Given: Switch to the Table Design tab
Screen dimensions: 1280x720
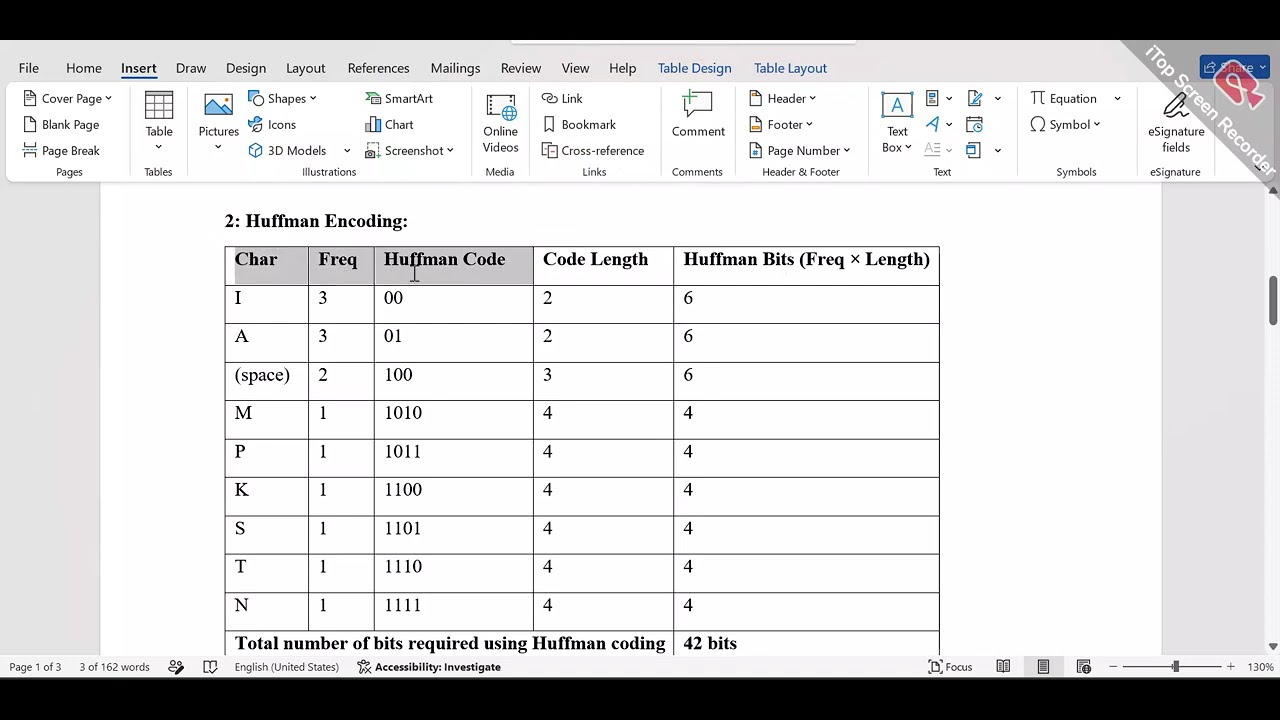Looking at the screenshot, I should coord(694,68).
